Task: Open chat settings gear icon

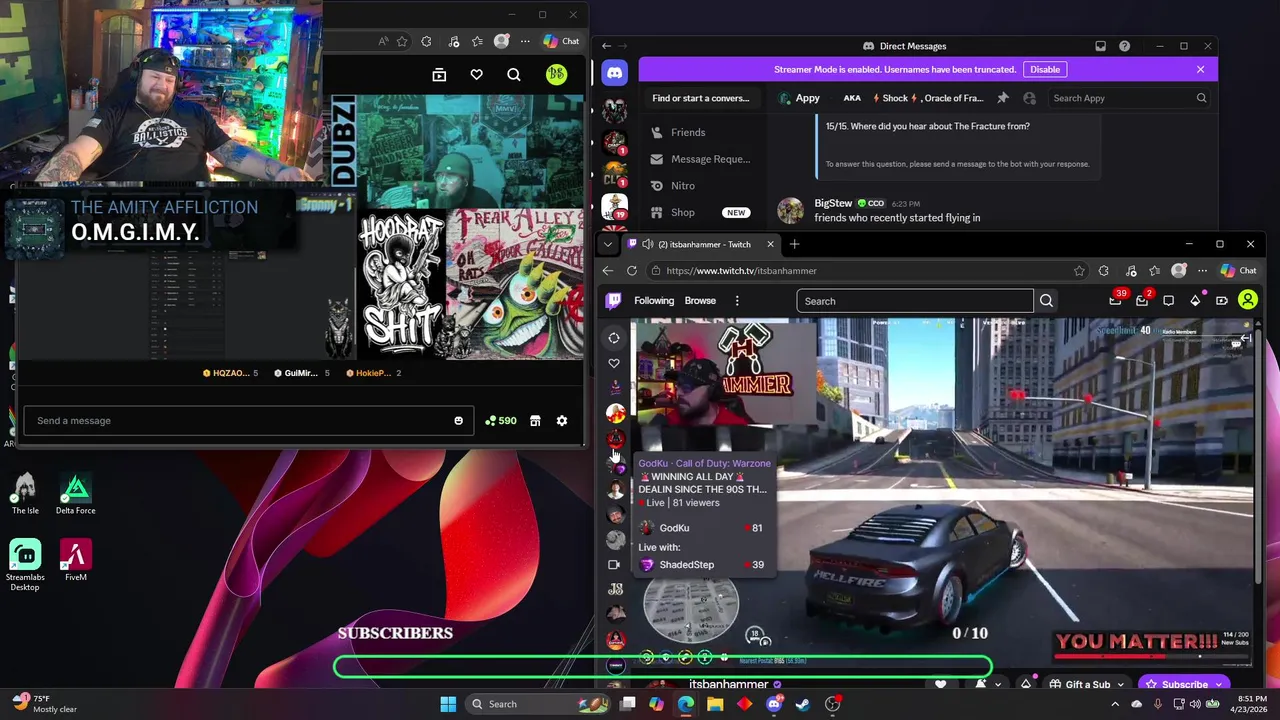Action: 562,421
